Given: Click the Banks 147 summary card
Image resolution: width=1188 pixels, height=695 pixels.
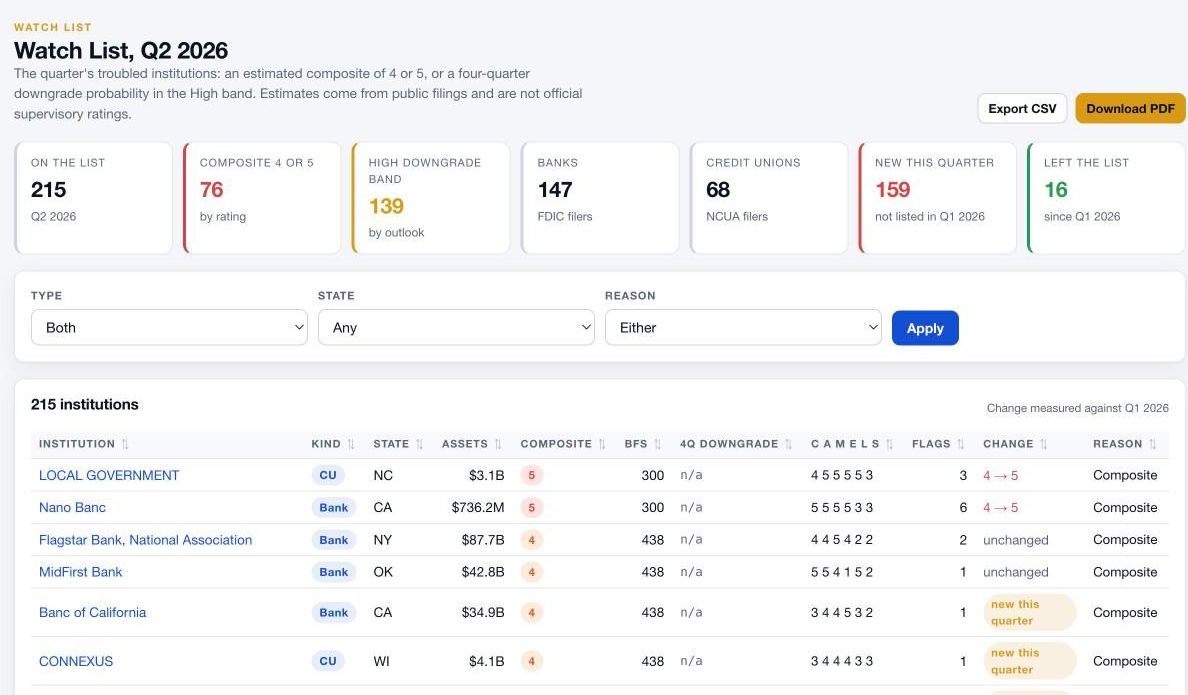Looking at the screenshot, I should point(600,198).
